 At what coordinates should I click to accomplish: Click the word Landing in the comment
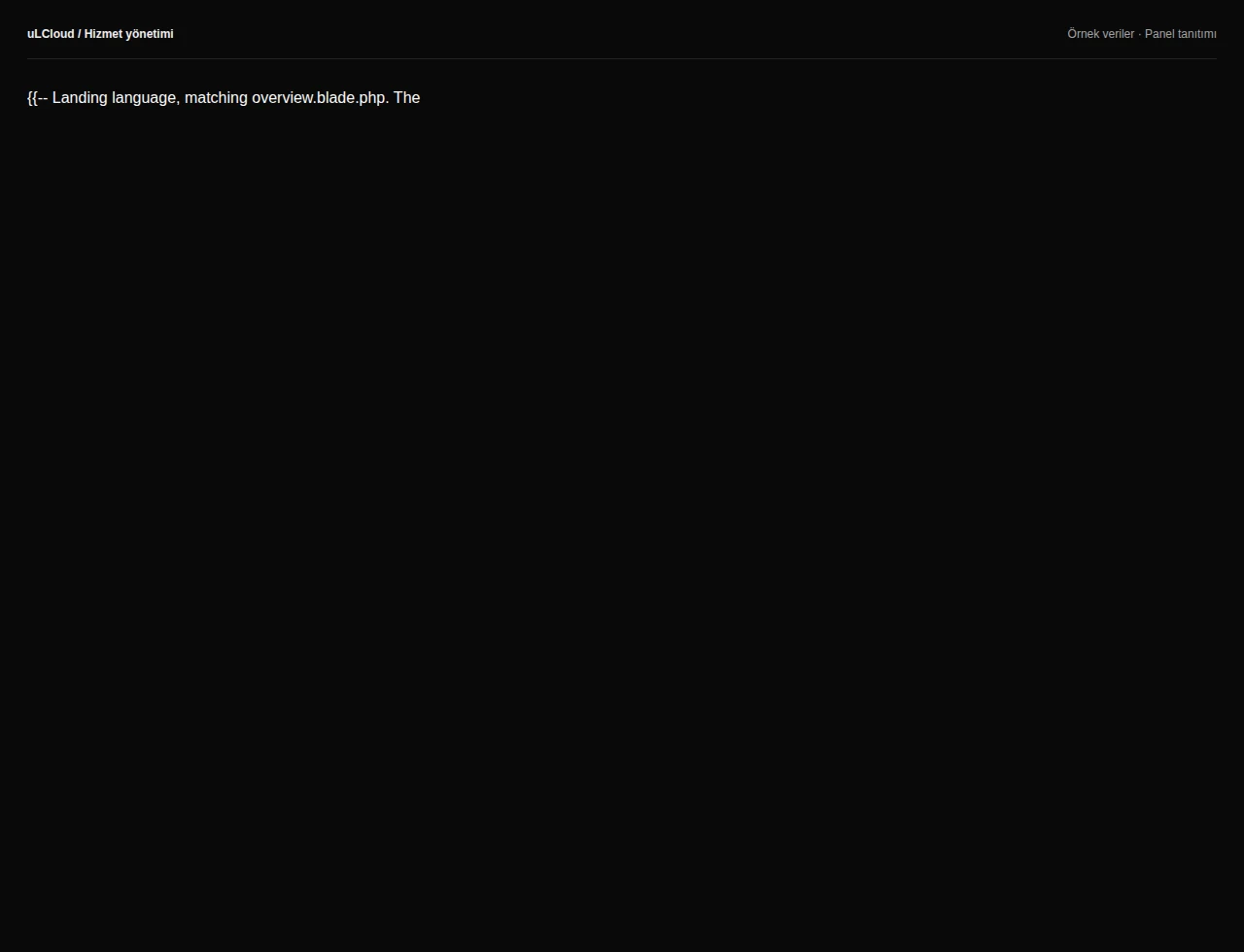coord(80,98)
